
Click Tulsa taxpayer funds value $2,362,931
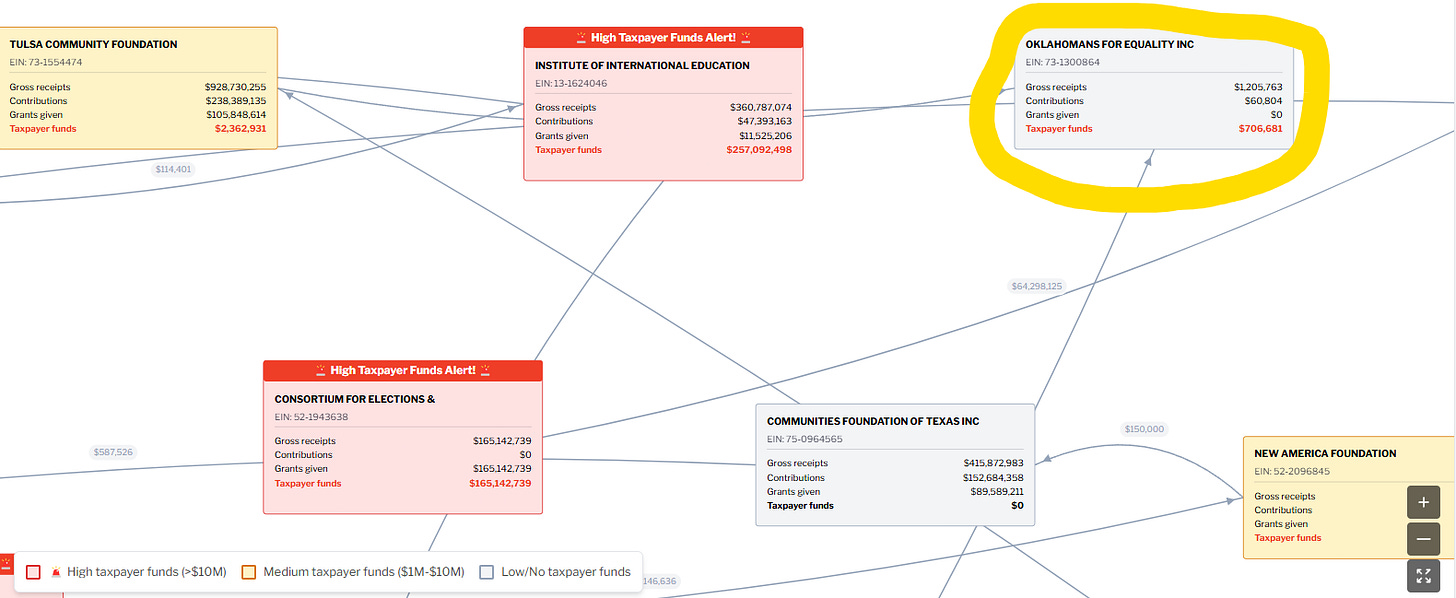pyautogui.click(x=240, y=128)
